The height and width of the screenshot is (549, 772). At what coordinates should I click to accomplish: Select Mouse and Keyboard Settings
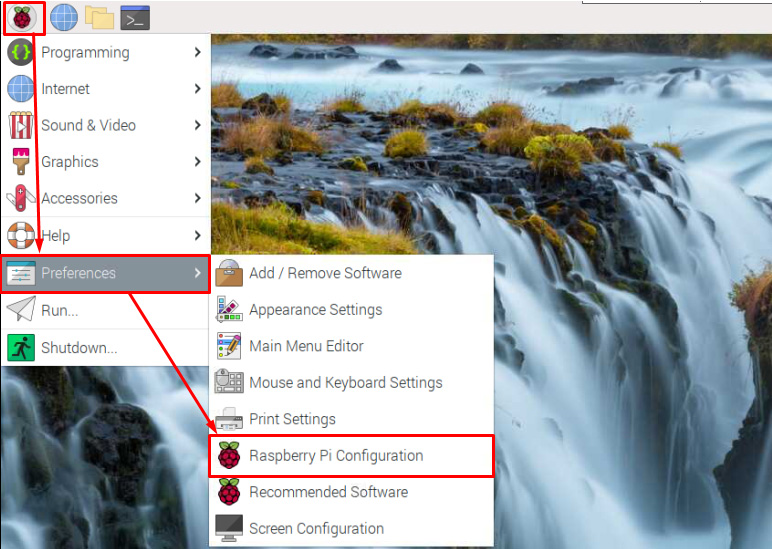point(345,382)
